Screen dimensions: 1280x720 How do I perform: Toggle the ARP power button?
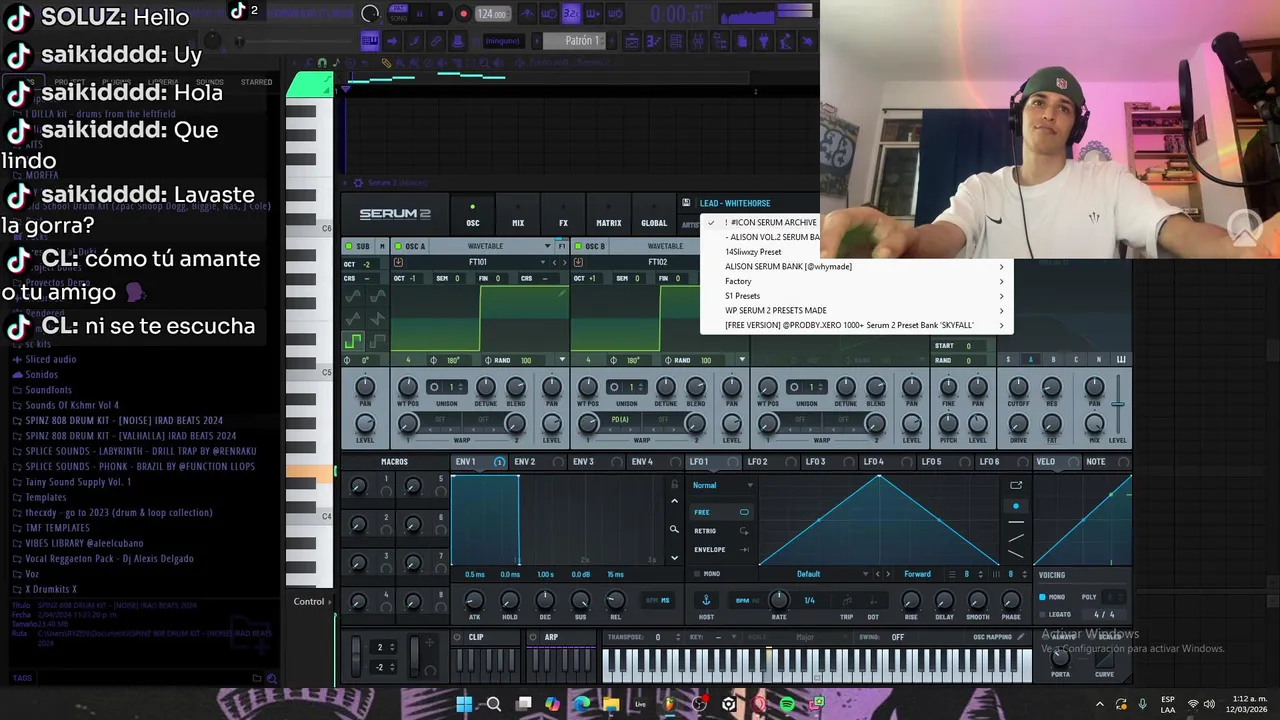coord(533,637)
